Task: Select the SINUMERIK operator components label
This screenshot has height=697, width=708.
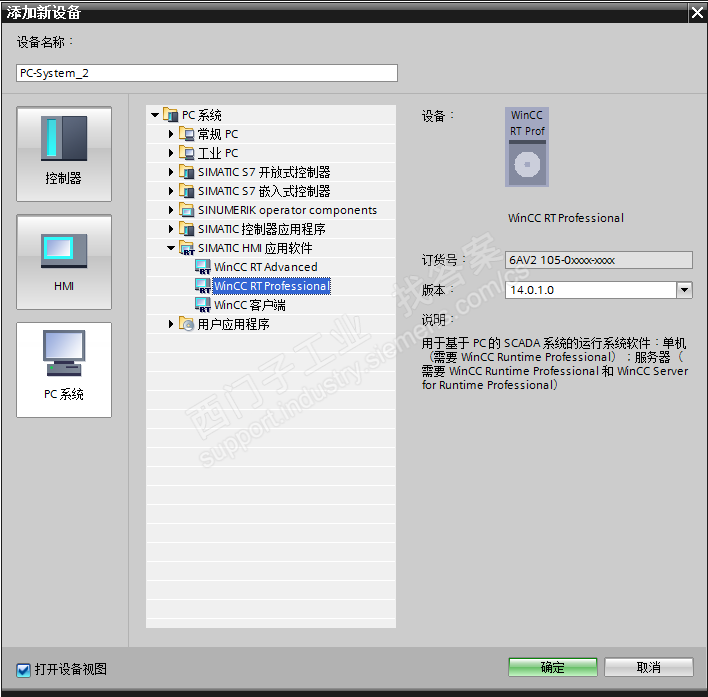Action: pyautogui.click(x=287, y=210)
